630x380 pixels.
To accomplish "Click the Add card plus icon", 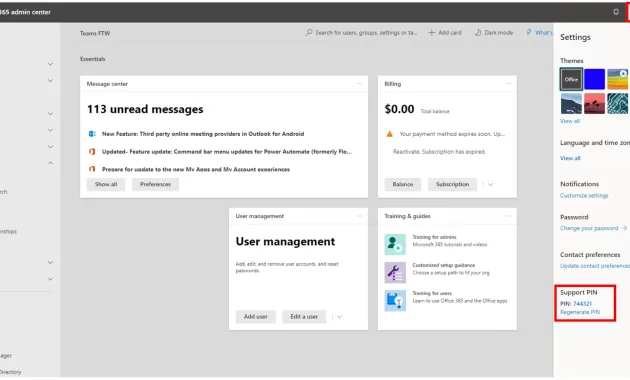I will tap(431, 33).
